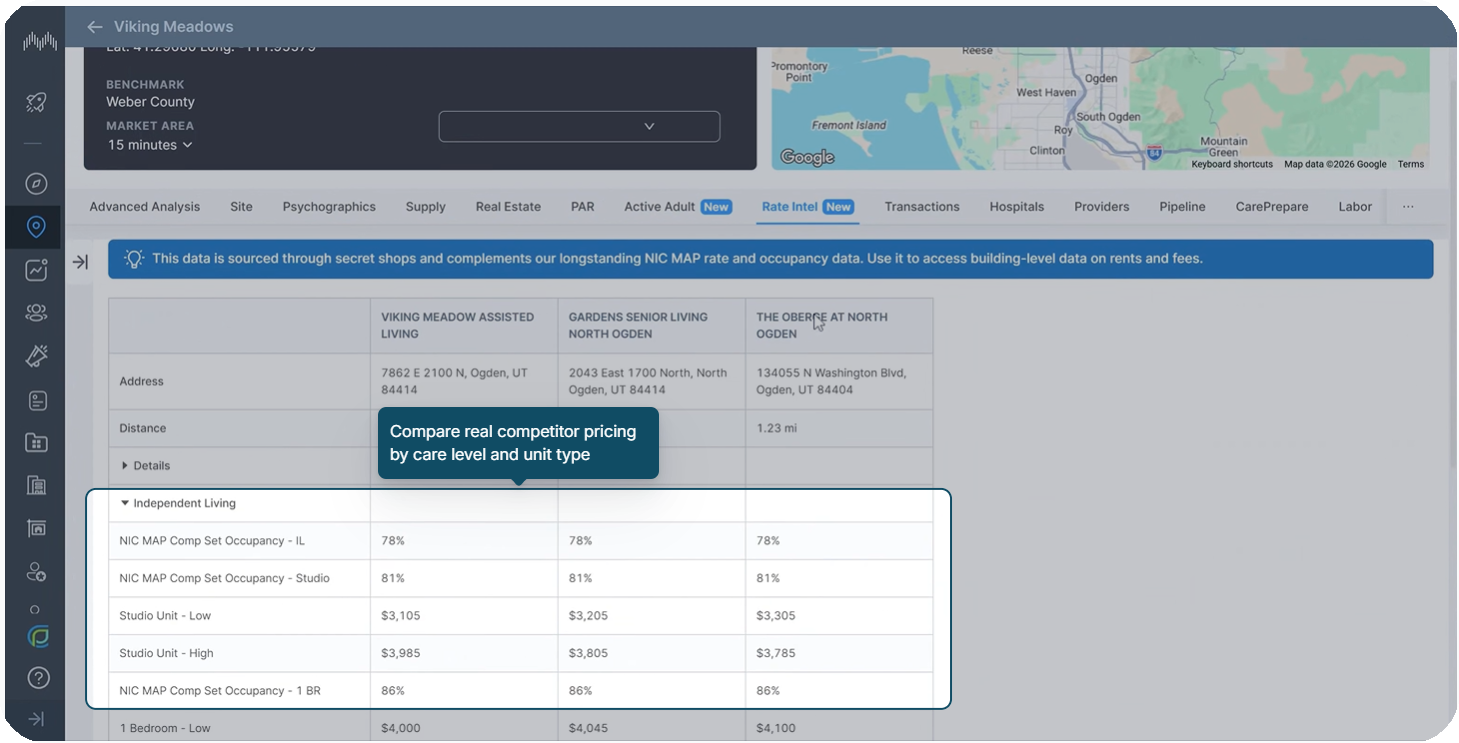This screenshot has width=1459, height=743.
Task: Click the megaphone sidebar icon
Action: click(x=37, y=356)
